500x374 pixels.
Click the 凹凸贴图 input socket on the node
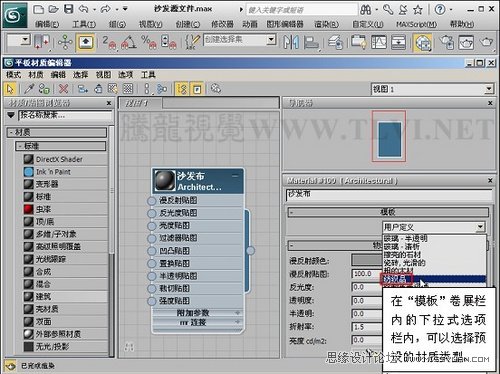coord(152,251)
